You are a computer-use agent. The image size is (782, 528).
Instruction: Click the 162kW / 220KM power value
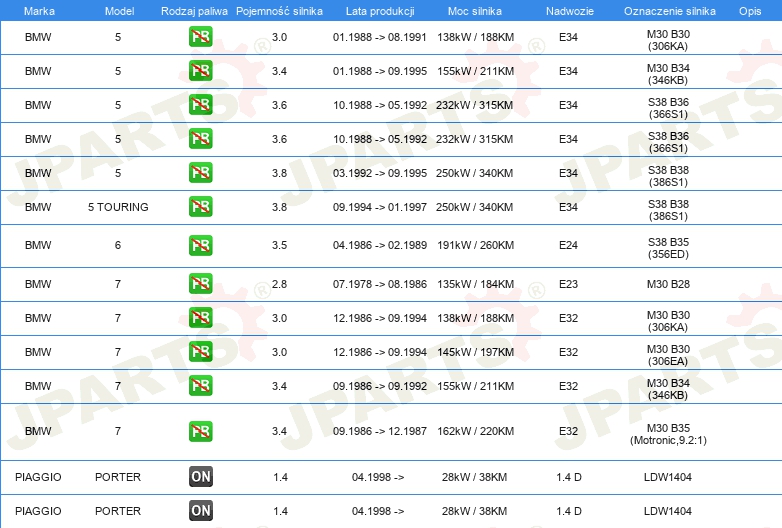475,431
